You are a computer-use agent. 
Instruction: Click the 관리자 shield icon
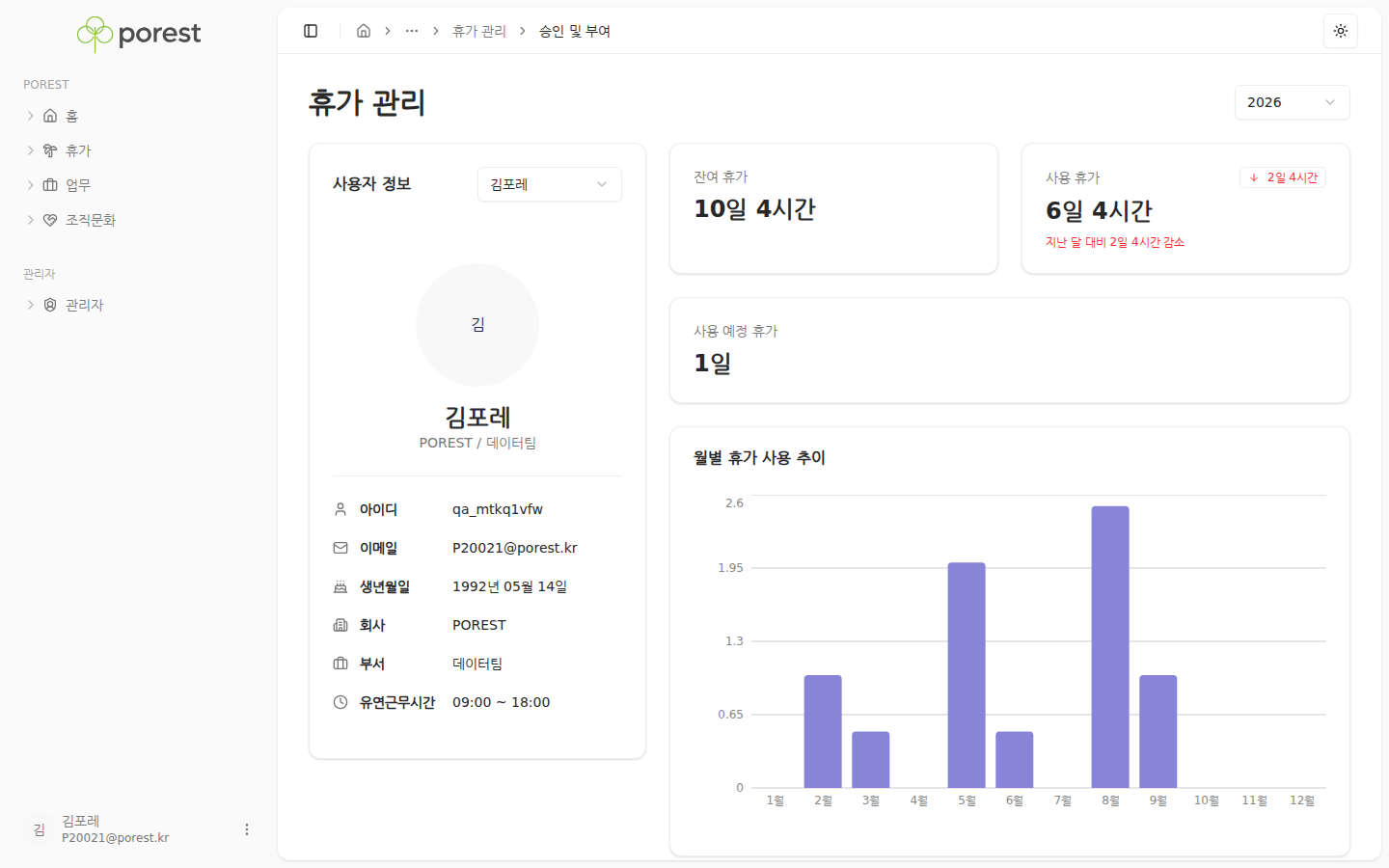(x=50, y=305)
